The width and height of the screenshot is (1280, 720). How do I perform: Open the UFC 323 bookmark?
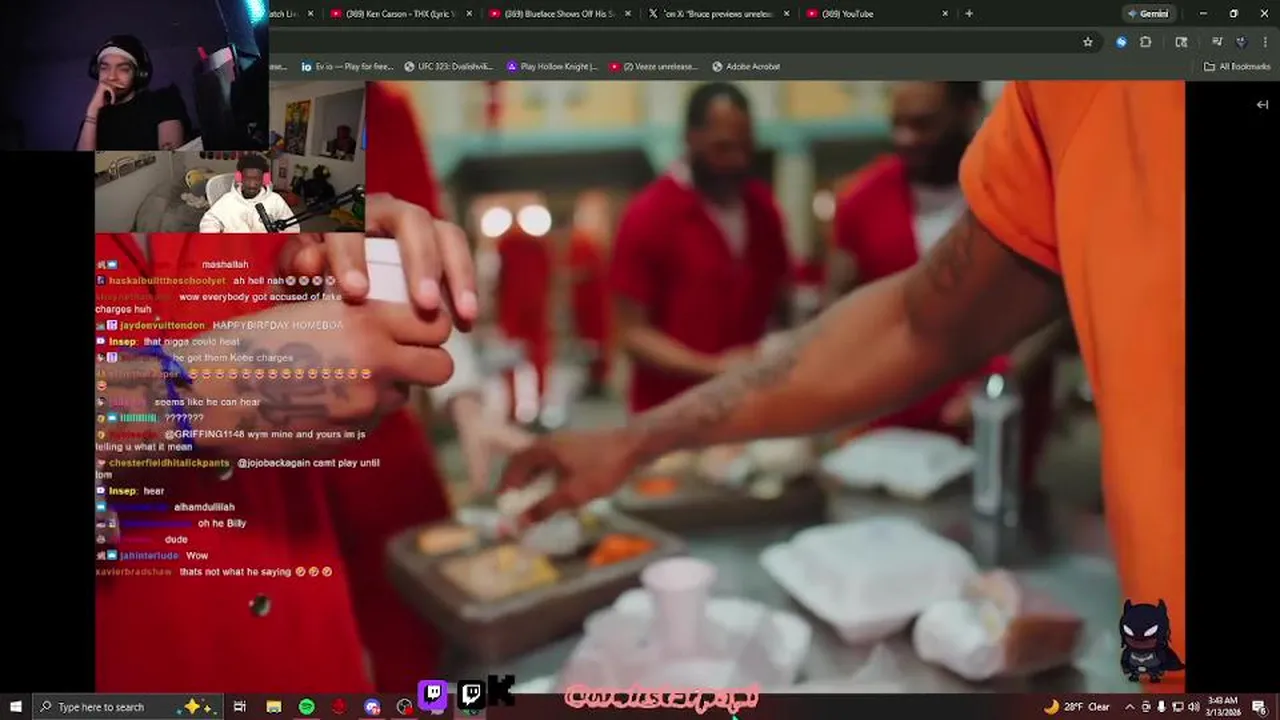[x=449, y=67]
